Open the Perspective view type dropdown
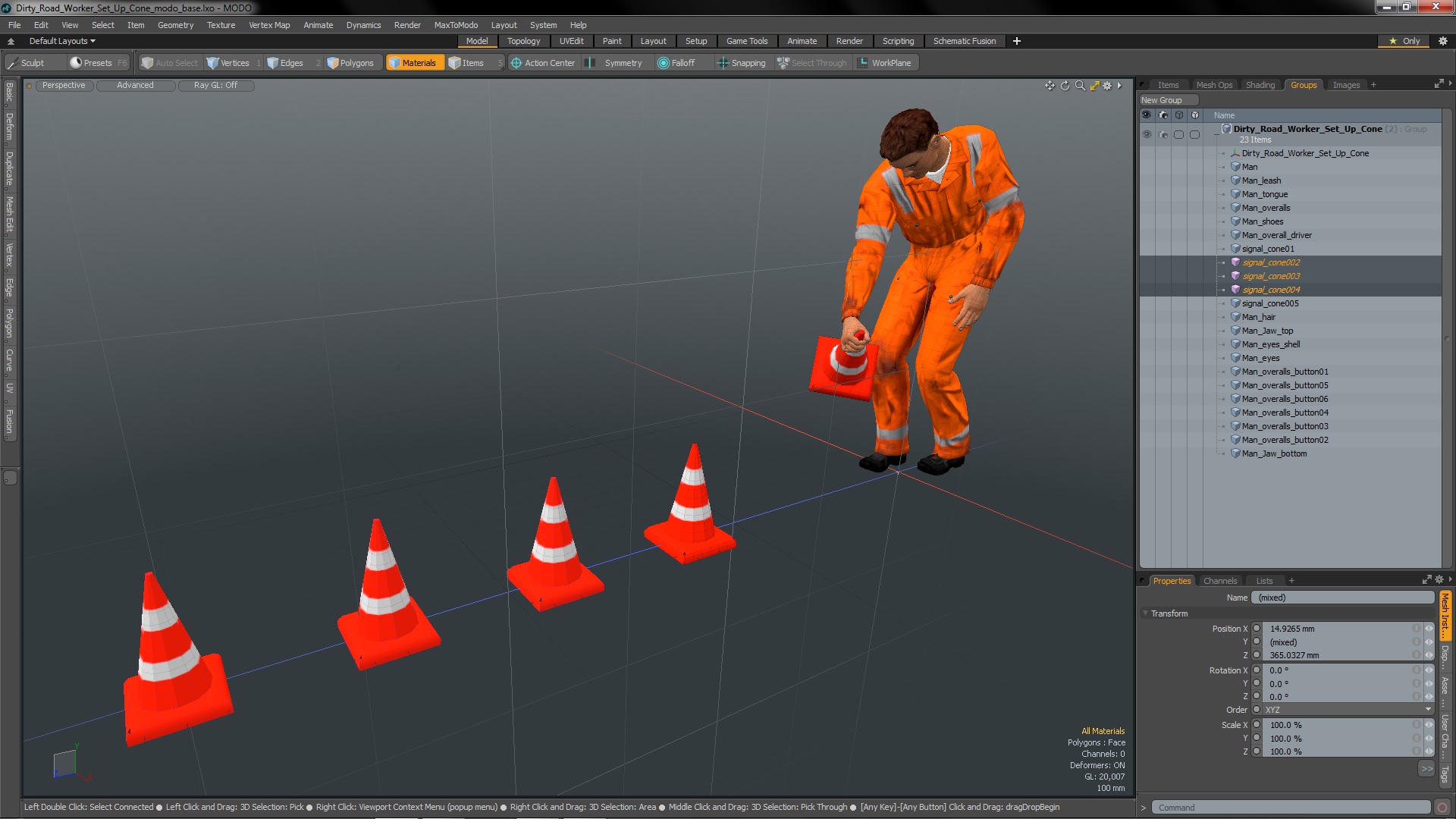 coord(64,86)
